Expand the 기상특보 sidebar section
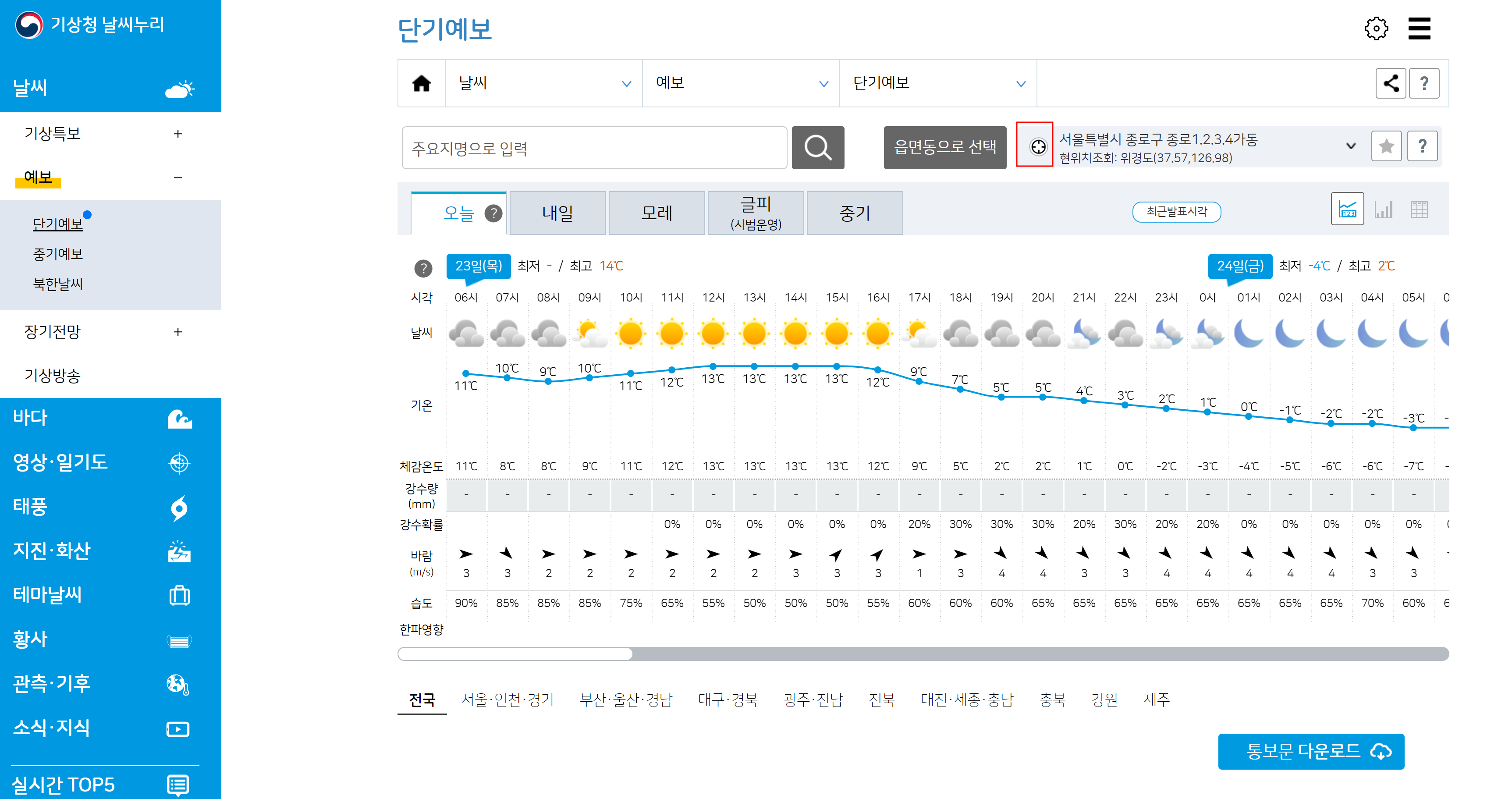This screenshot has height=799, width=1512. (x=177, y=134)
